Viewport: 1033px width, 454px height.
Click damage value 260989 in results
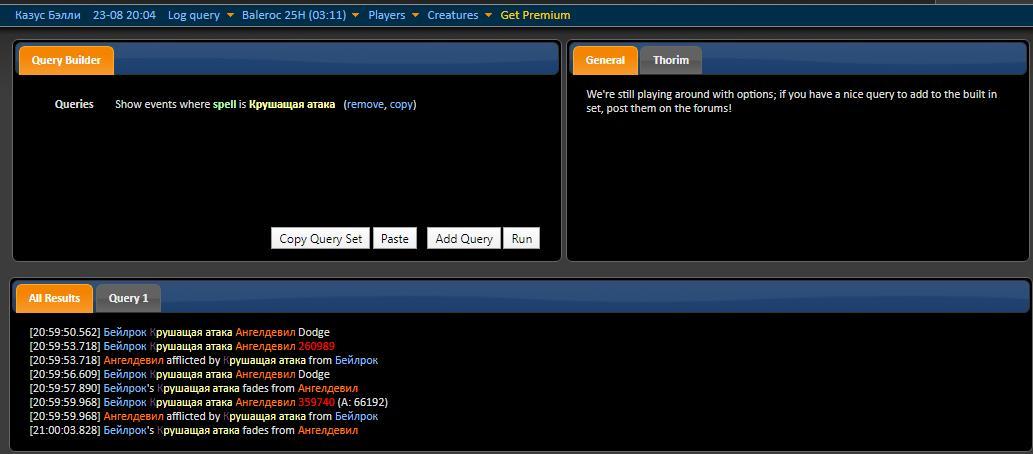(316, 347)
